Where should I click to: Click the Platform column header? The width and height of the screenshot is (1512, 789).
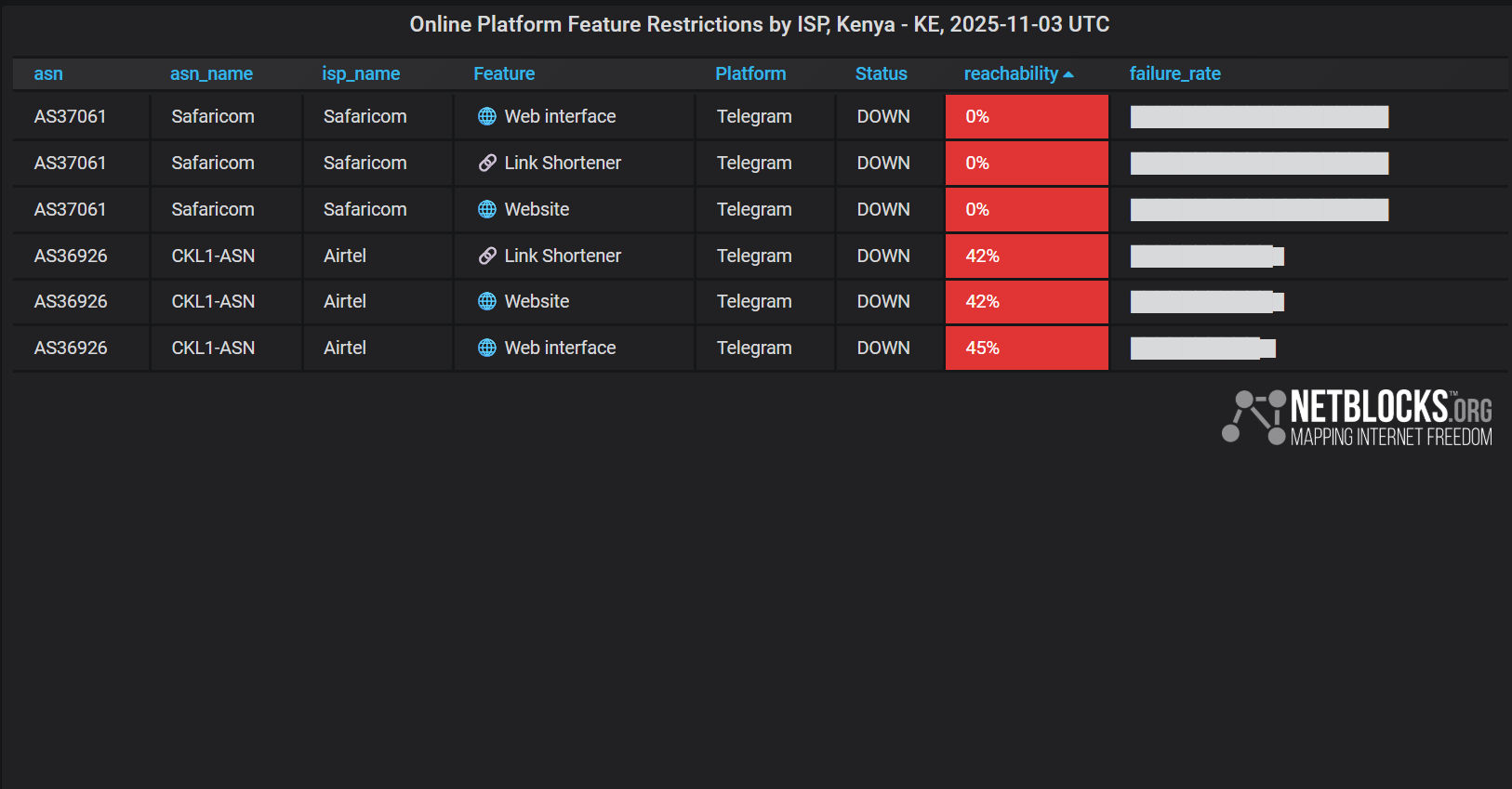click(750, 73)
